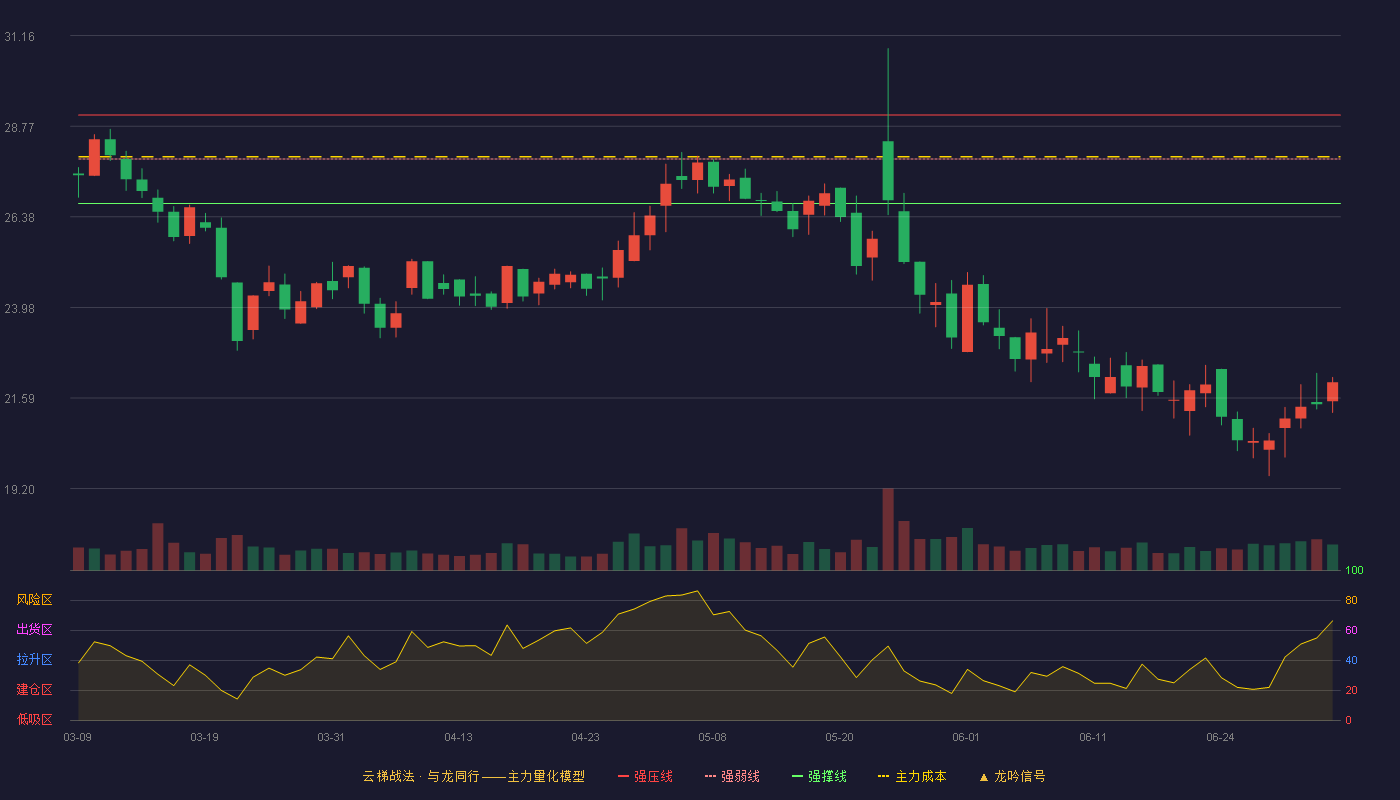Select the red strong-resistance horizontal line
This screenshot has width=1400, height=800.
(x=709, y=115)
